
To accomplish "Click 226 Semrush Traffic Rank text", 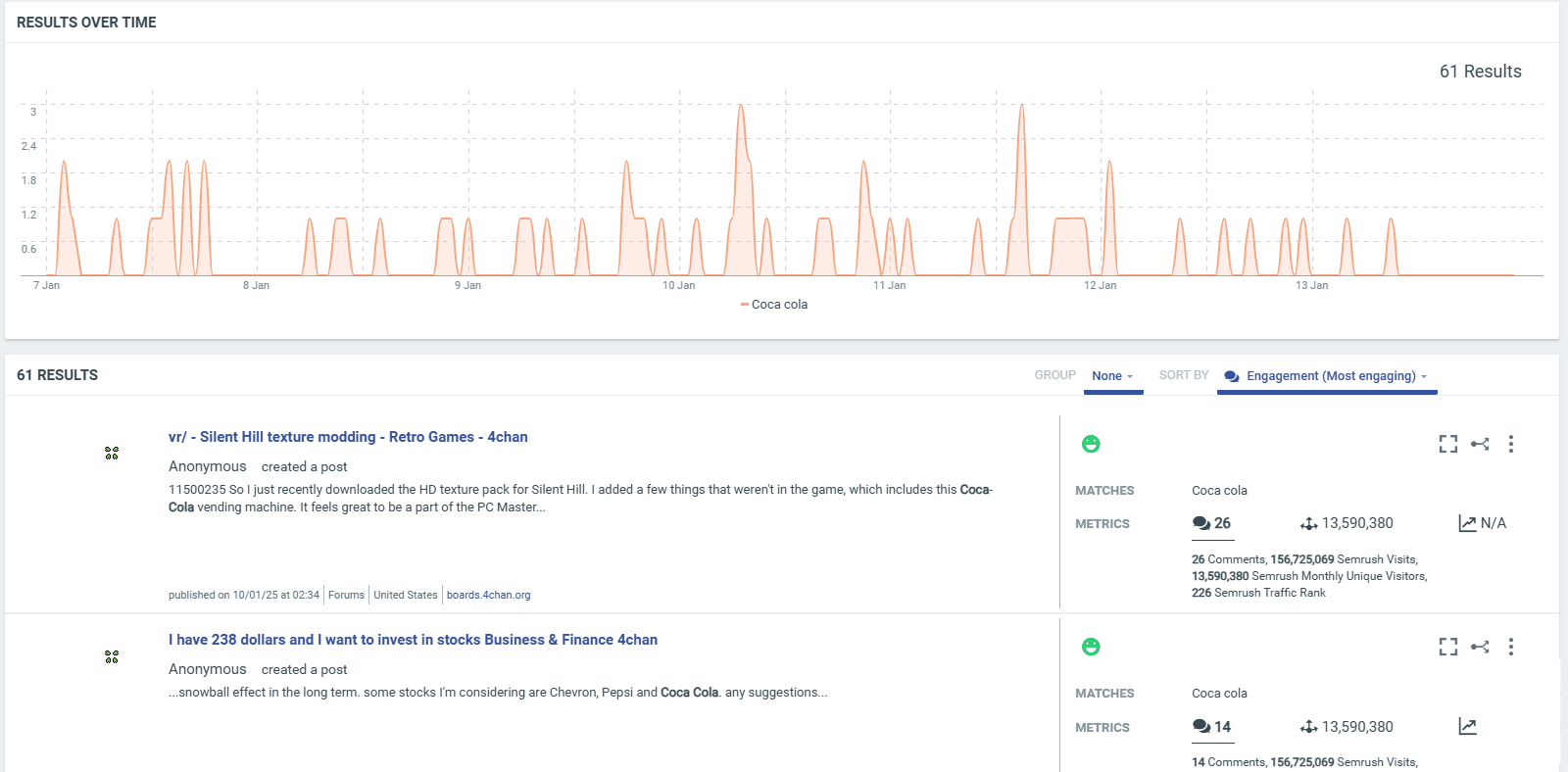I will 1258,593.
